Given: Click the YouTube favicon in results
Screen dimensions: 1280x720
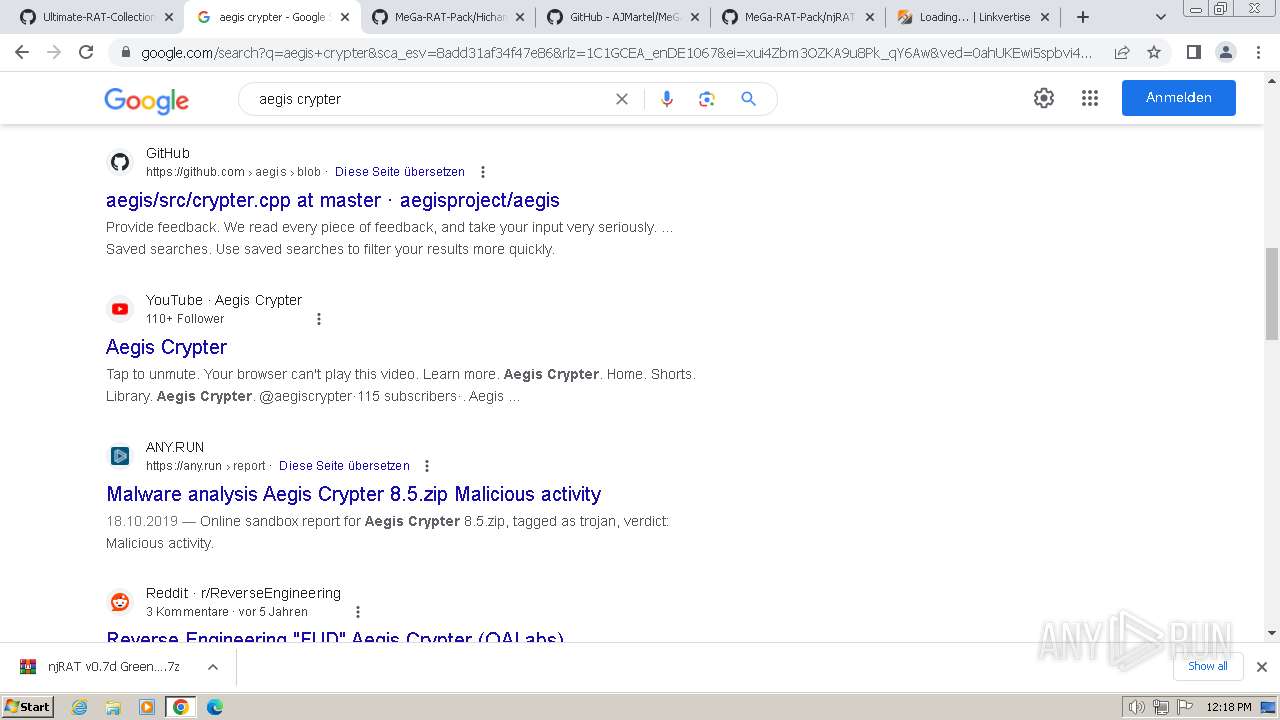Looking at the screenshot, I should click(x=120, y=309).
